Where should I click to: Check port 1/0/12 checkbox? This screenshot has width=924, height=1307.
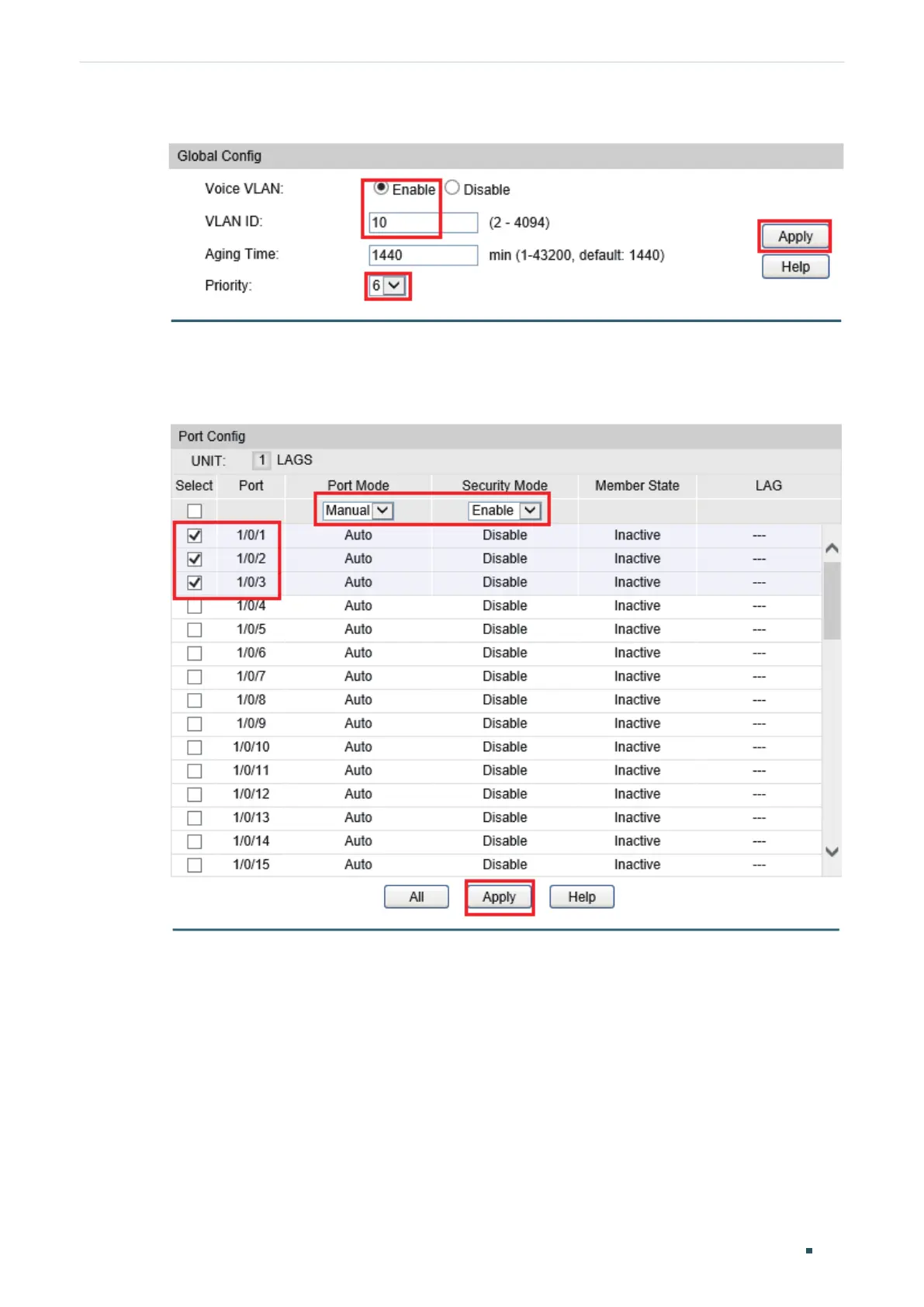tap(195, 795)
